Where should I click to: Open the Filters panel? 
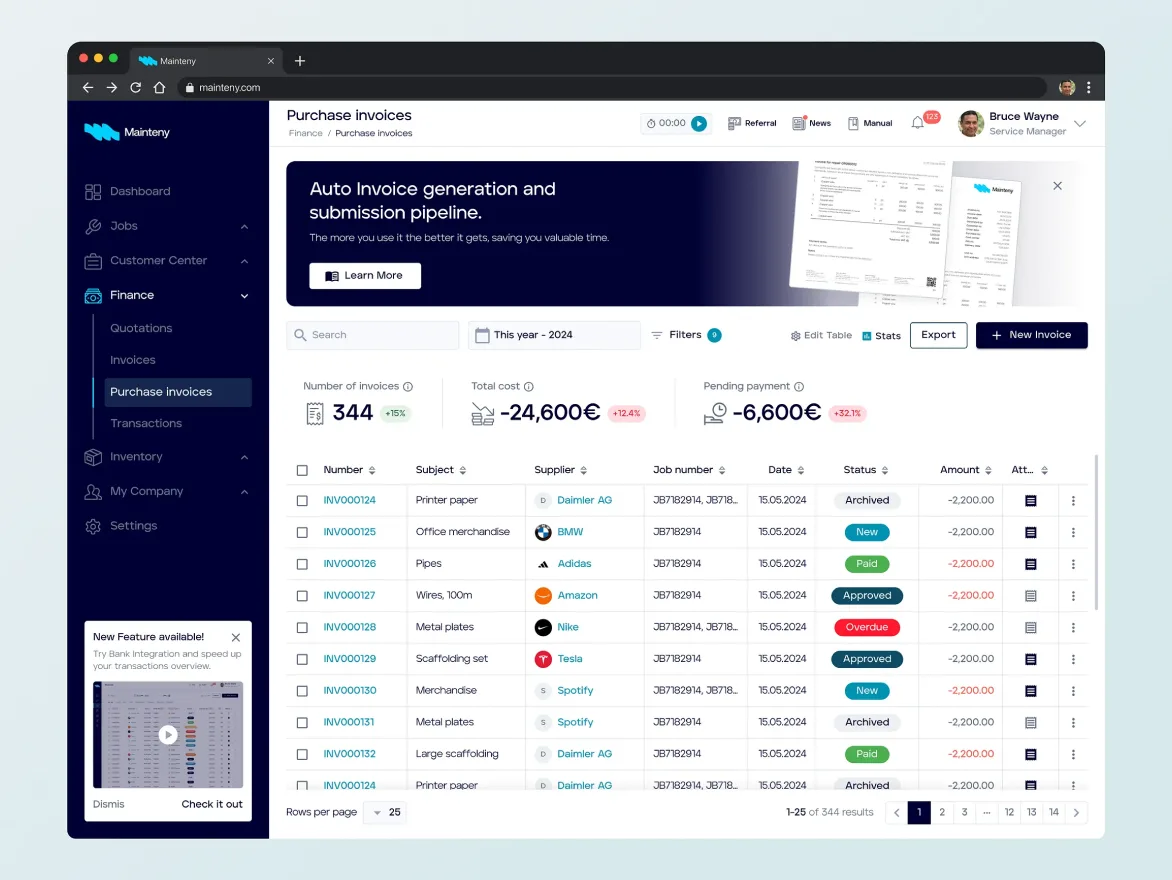pyautogui.click(x=685, y=335)
